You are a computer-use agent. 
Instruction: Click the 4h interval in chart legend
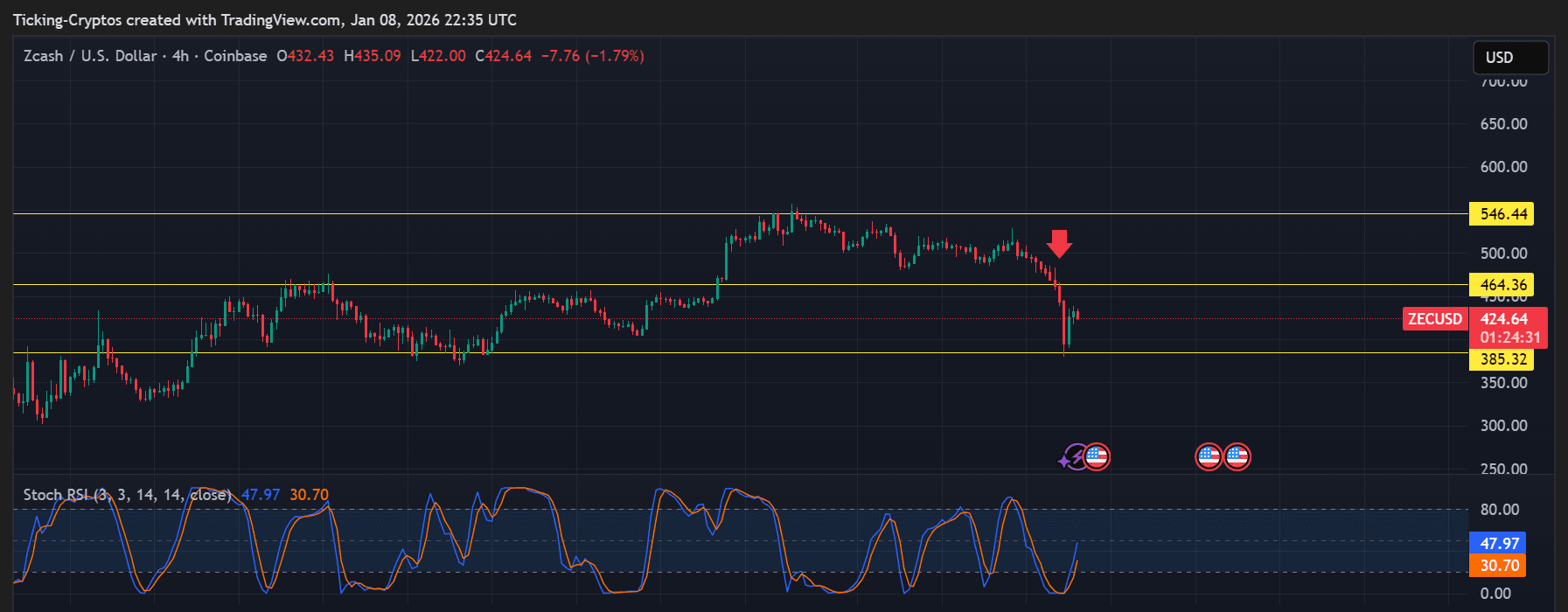(x=180, y=56)
